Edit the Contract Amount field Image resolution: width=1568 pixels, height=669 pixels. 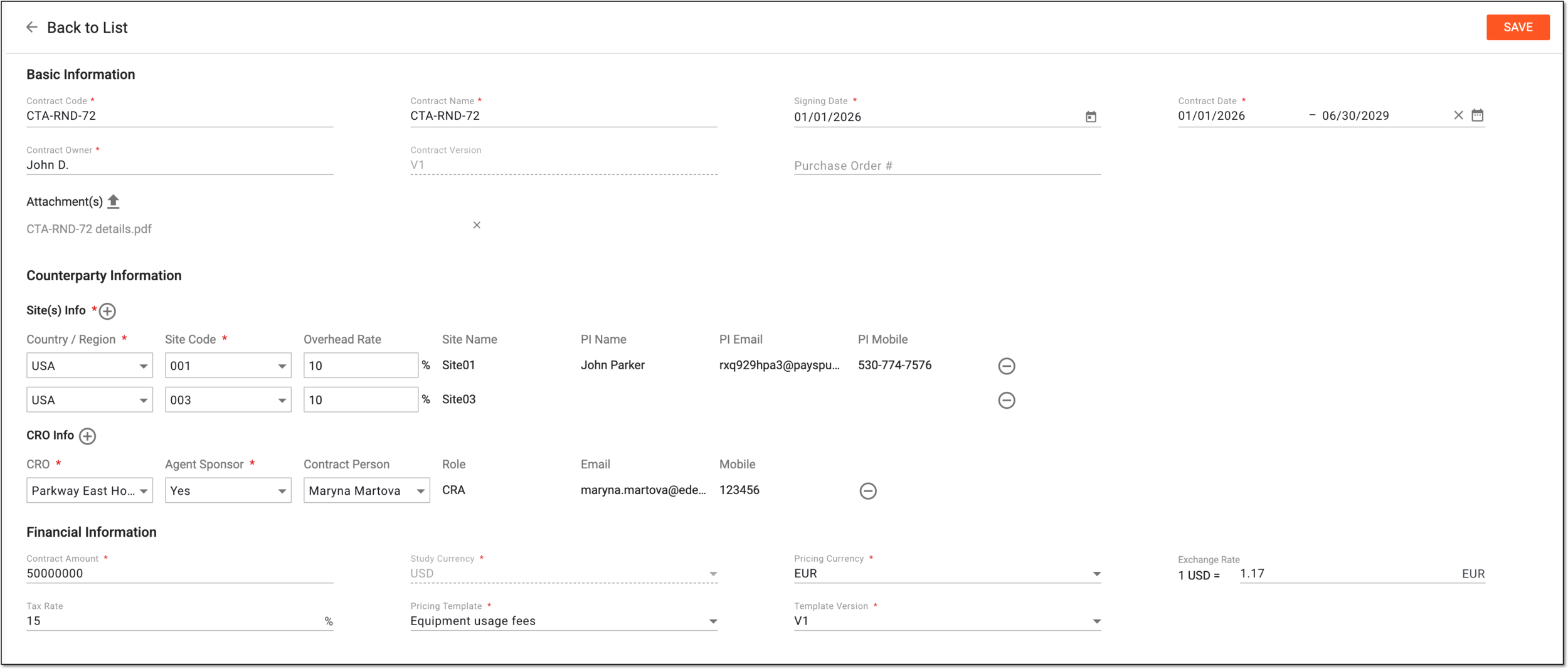tap(179, 574)
